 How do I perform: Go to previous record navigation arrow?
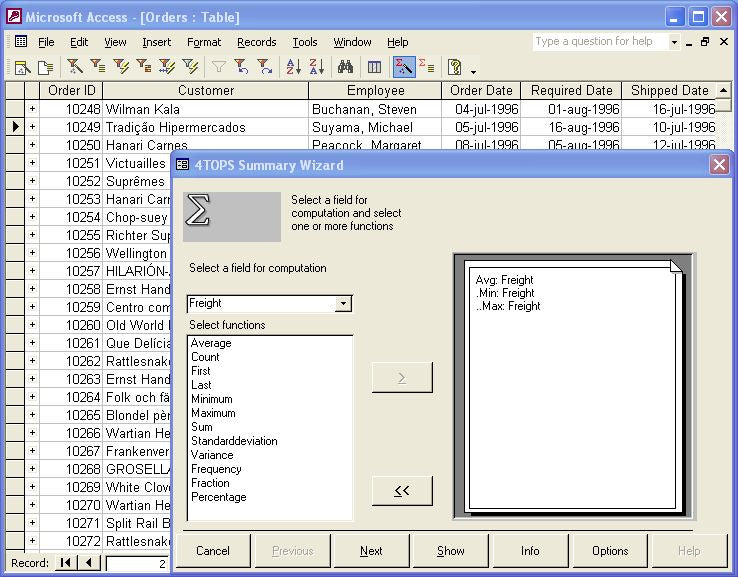point(88,563)
